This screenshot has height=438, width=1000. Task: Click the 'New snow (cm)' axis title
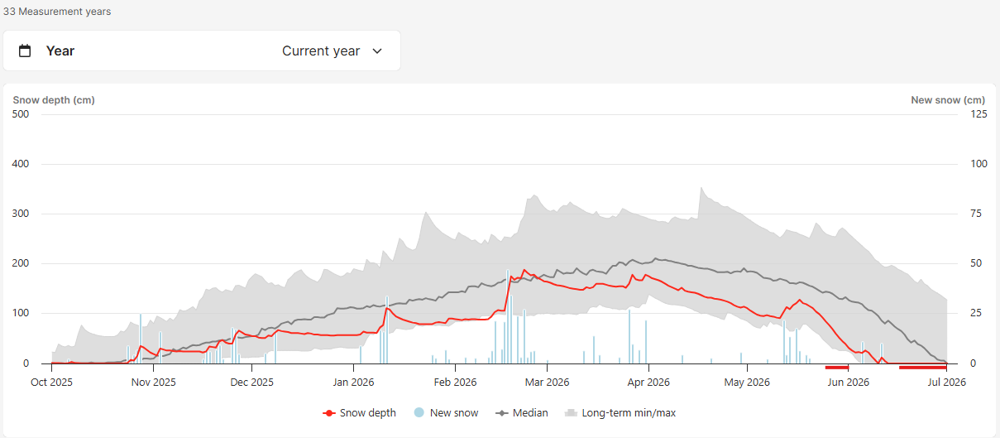(x=948, y=100)
